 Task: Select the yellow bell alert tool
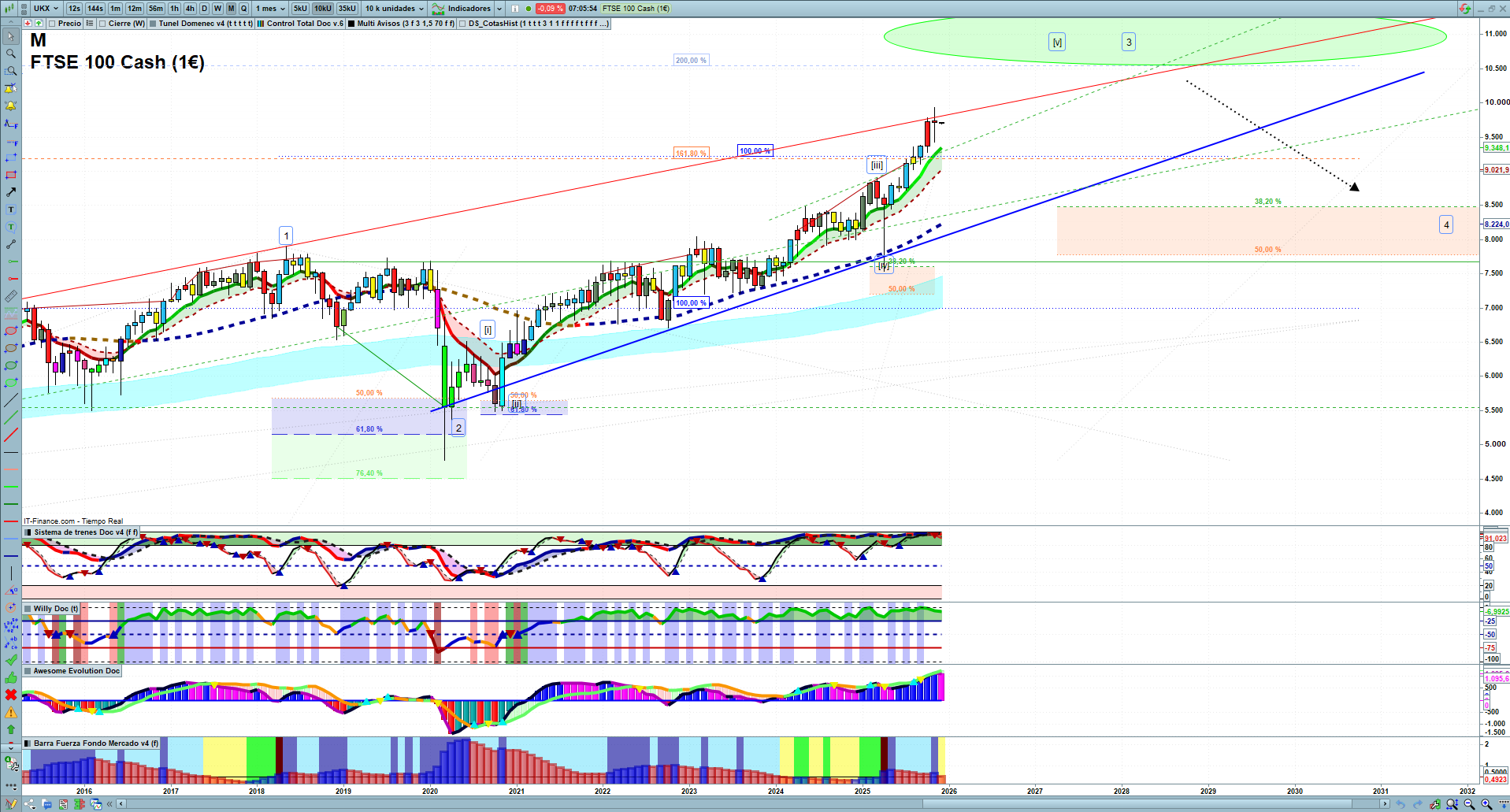coord(11,106)
